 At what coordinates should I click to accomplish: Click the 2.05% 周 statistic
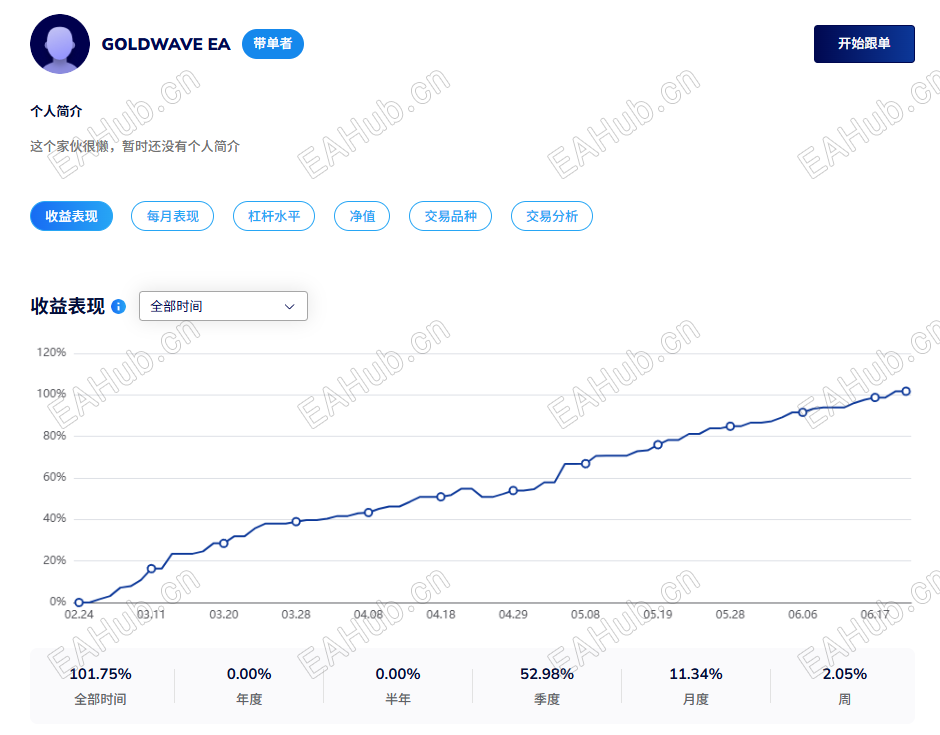click(x=845, y=686)
